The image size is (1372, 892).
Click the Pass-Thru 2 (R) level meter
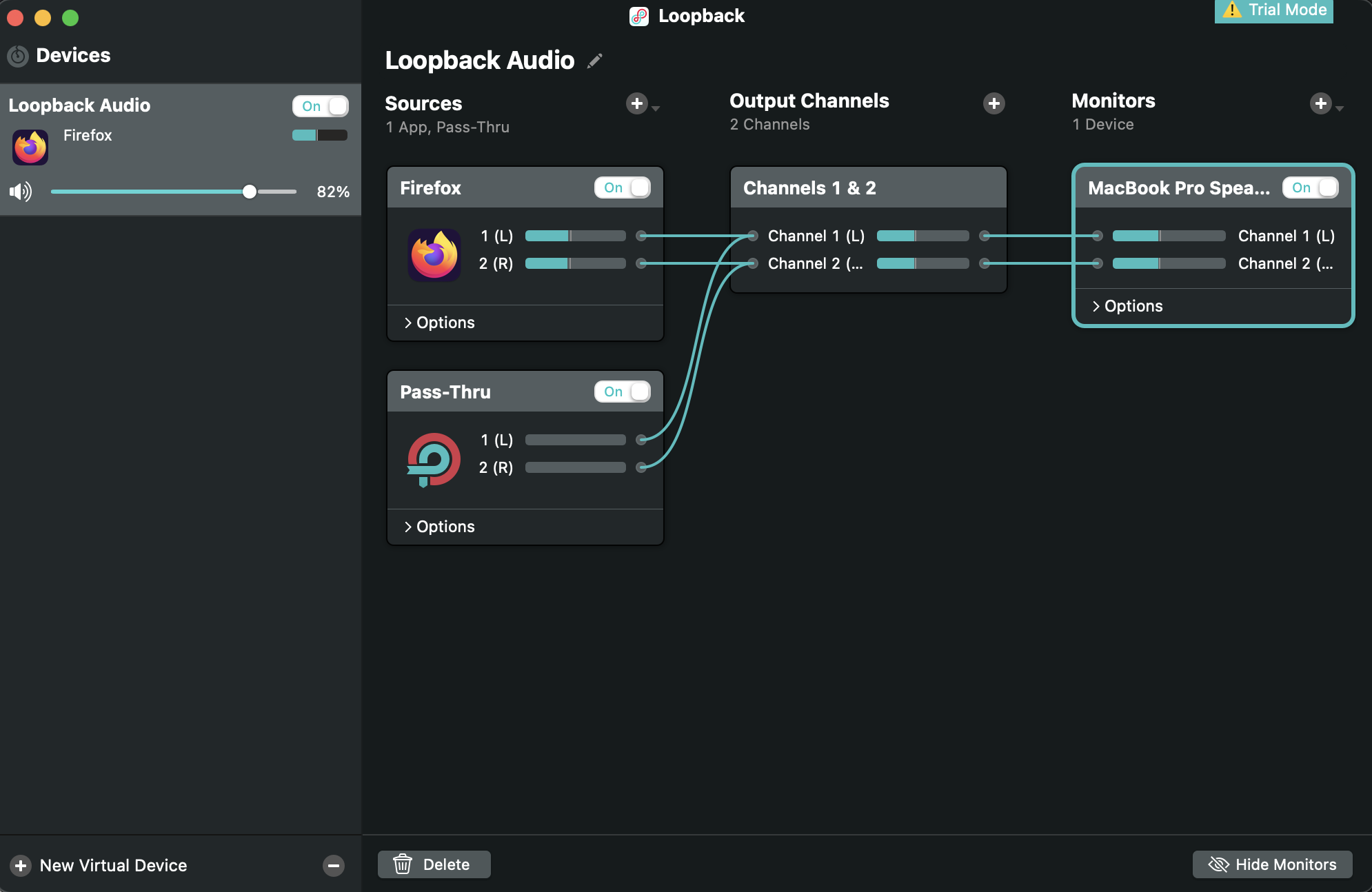(x=576, y=467)
